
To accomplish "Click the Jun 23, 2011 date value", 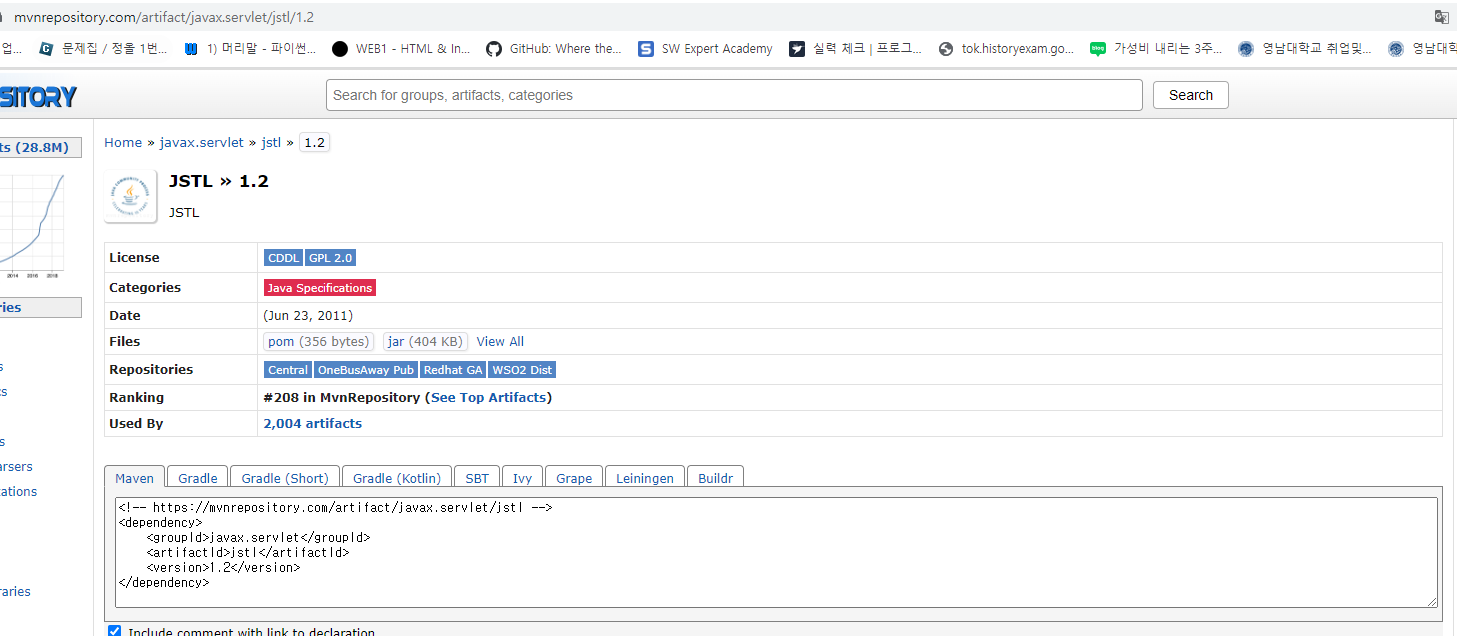I will coord(308,315).
